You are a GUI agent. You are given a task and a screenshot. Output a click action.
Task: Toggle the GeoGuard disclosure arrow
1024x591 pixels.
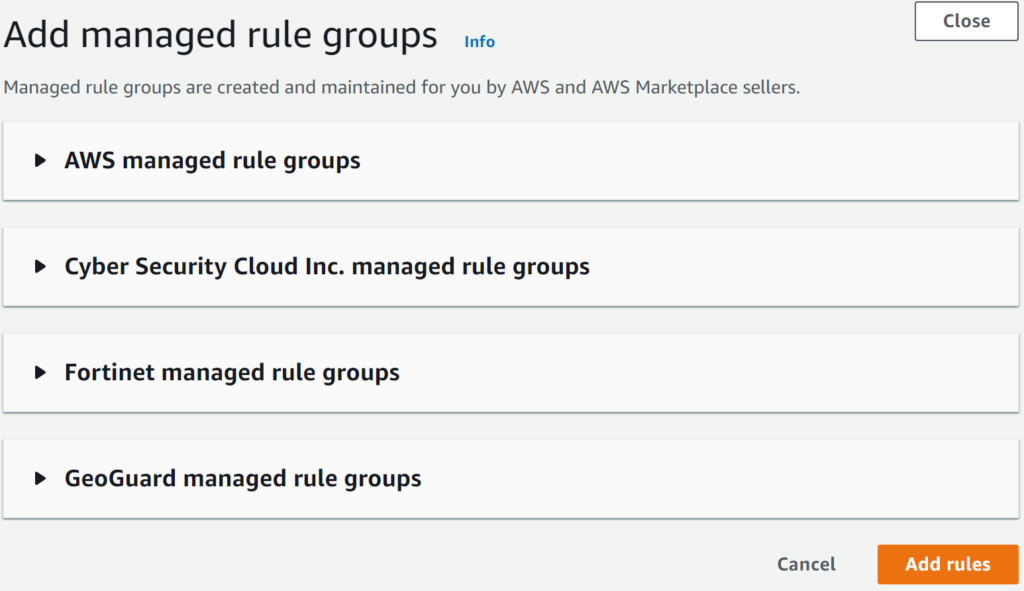pyautogui.click(x=41, y=479)
